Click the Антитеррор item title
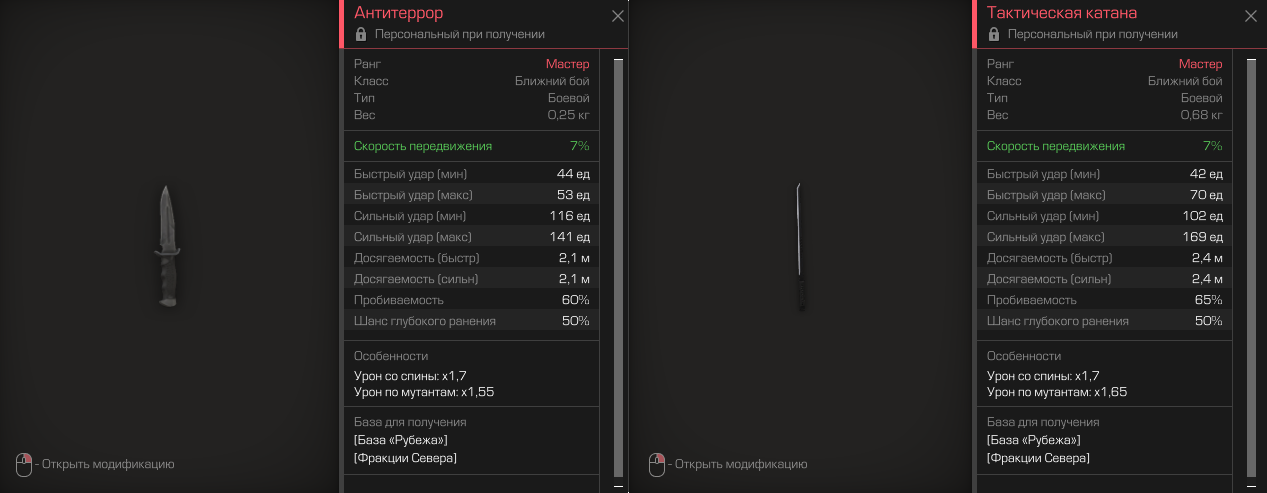Screen dimensions: 1267x493 click(x=399, y=13)
